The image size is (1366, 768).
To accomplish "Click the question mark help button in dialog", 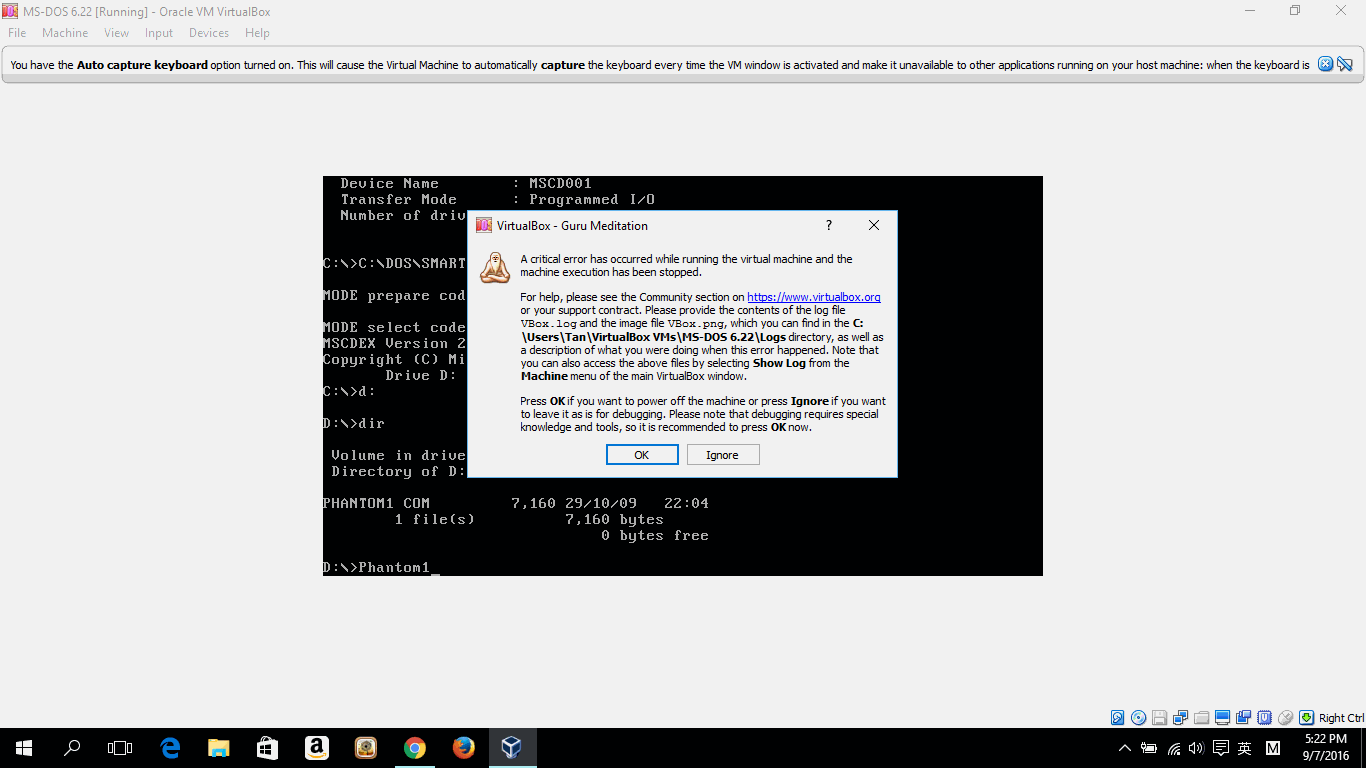I will coord(829,226).
